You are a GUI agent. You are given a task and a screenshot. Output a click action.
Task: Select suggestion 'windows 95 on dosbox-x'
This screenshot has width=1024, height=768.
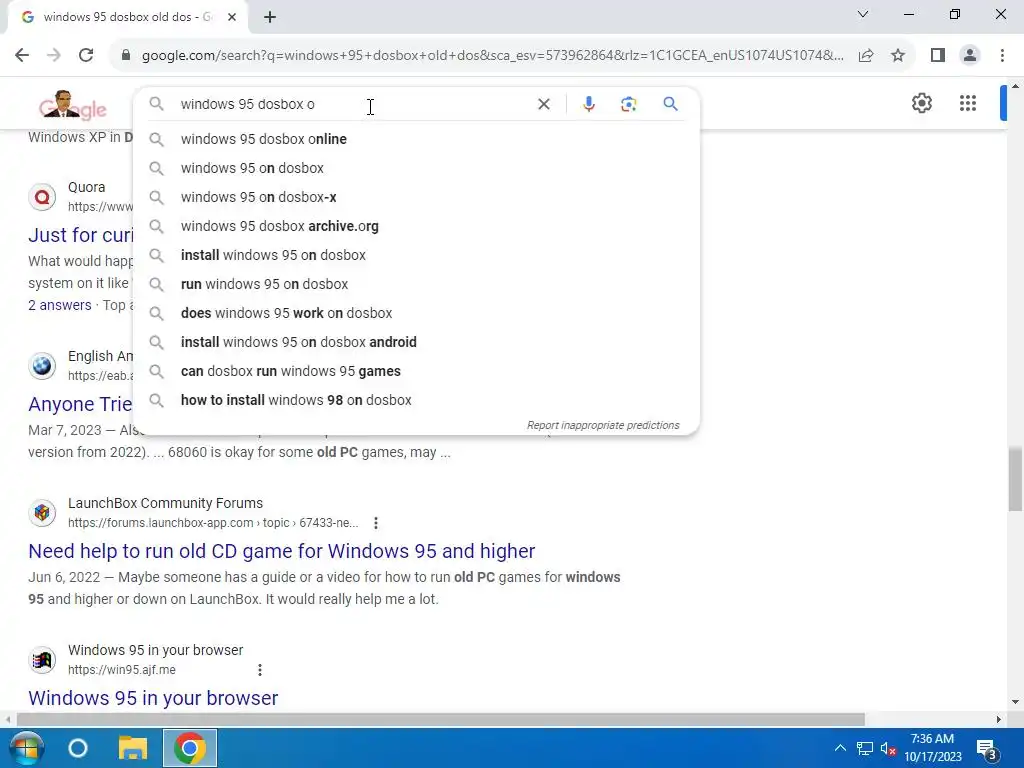click(x=416, y=197)
